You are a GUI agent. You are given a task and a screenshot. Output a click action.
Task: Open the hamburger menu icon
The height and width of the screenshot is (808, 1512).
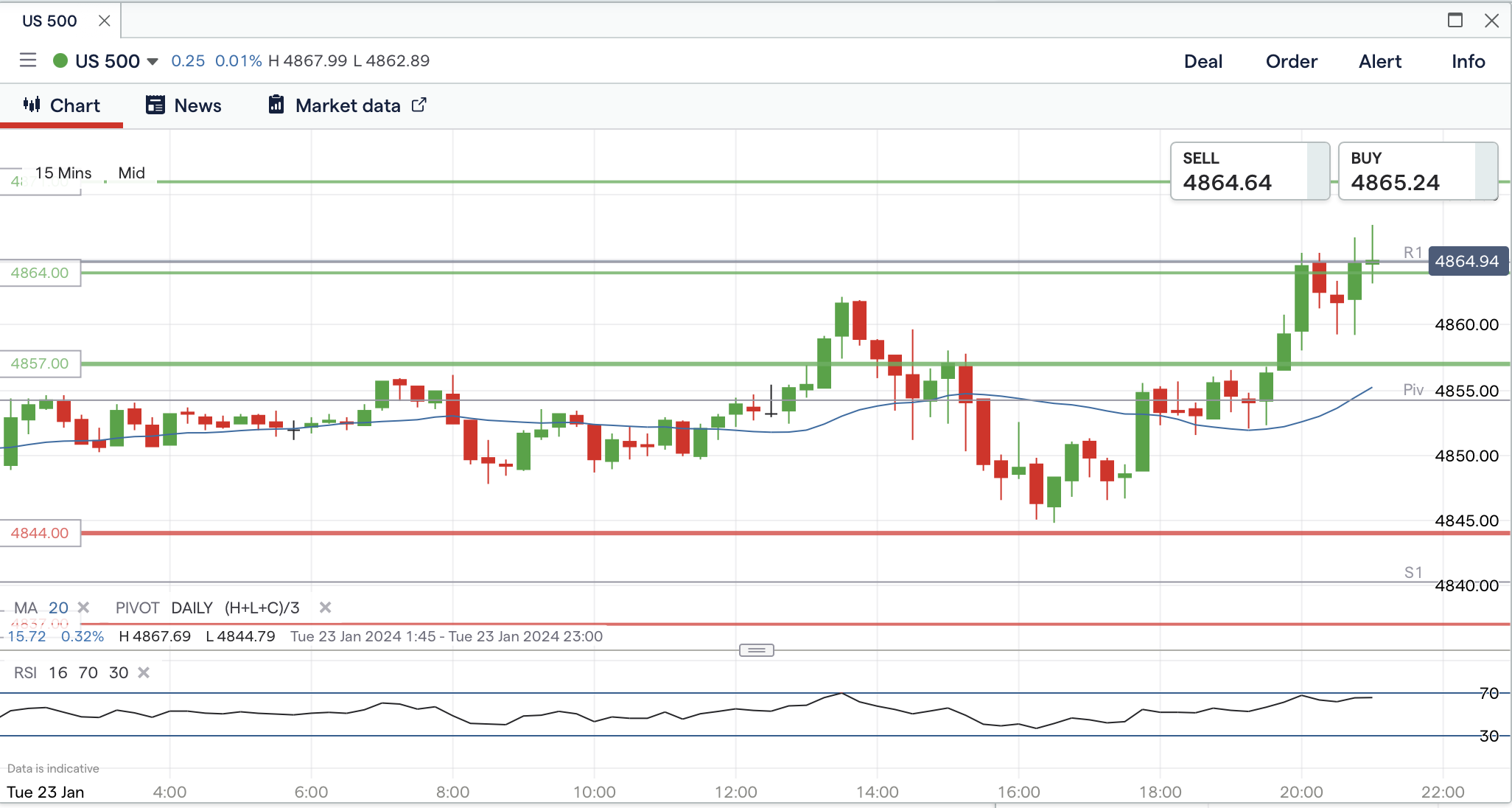pyautogui.click(x=28, y=60)
